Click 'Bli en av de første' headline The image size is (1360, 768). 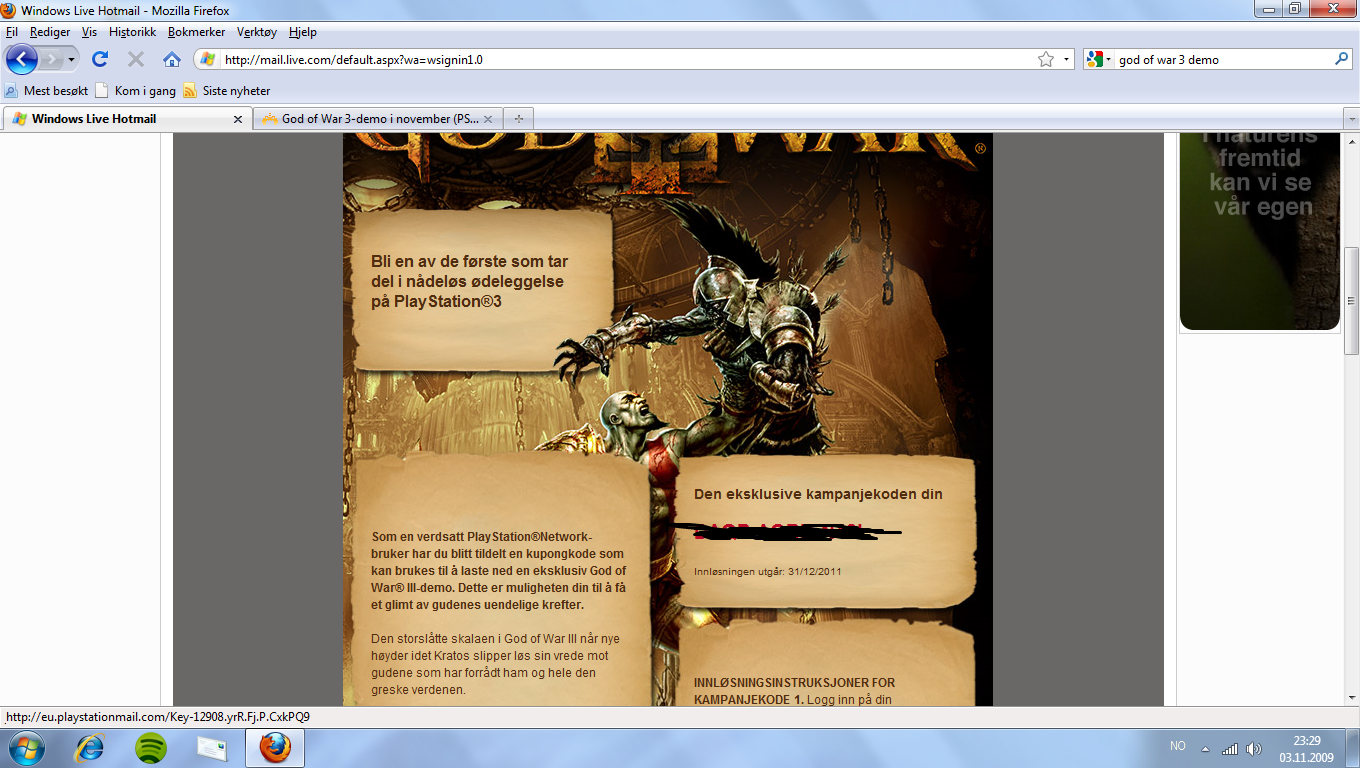point(468,281)
